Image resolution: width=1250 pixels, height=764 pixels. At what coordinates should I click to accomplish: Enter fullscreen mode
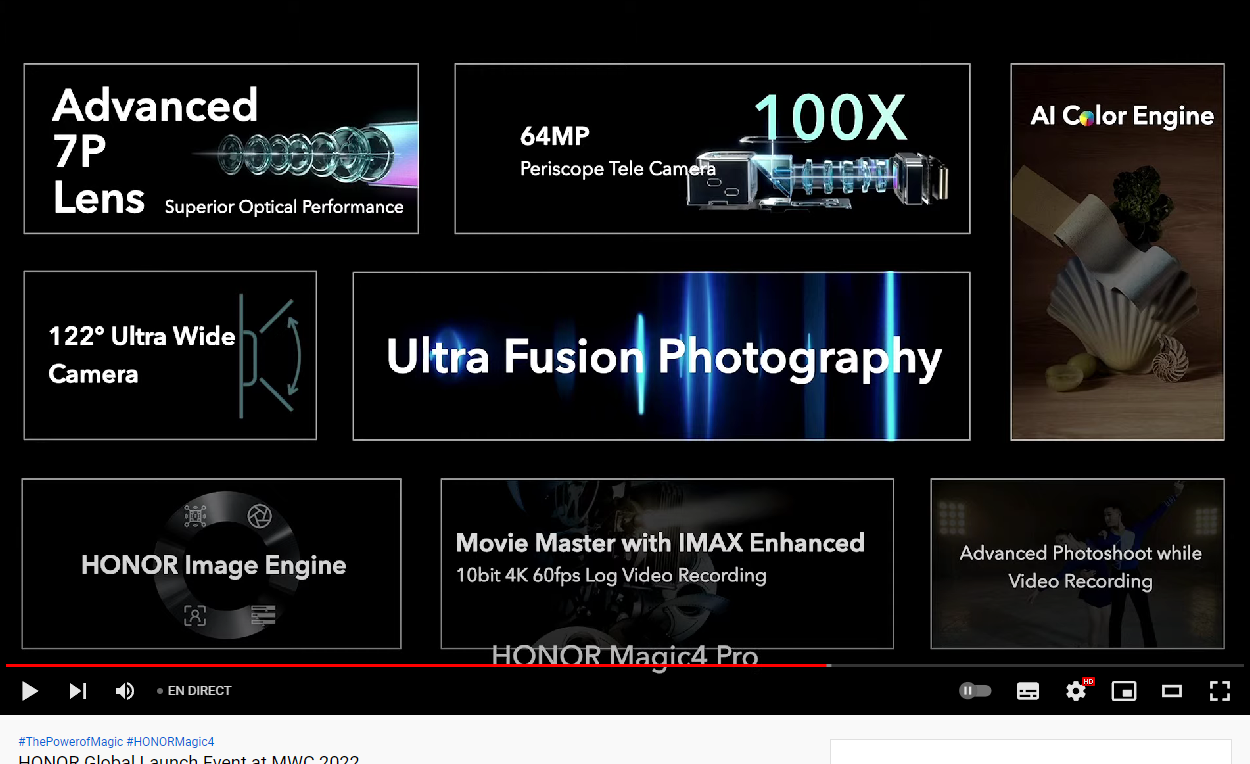coord(1219,691)
